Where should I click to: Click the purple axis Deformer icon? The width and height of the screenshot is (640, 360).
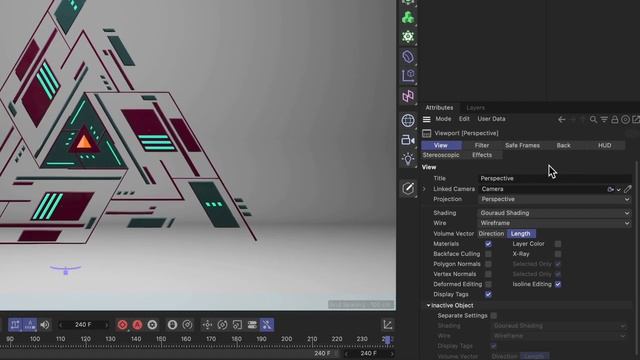[408, 76]
